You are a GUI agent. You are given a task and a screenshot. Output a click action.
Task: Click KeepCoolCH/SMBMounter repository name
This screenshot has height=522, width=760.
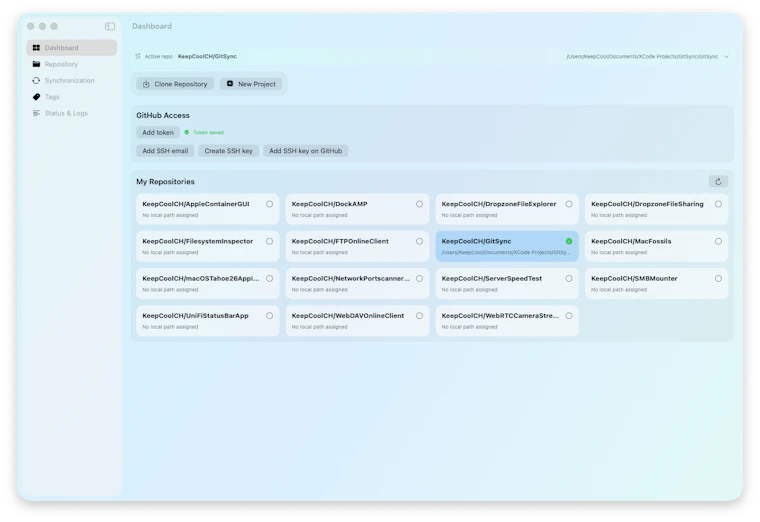click(x=634, y=279)
